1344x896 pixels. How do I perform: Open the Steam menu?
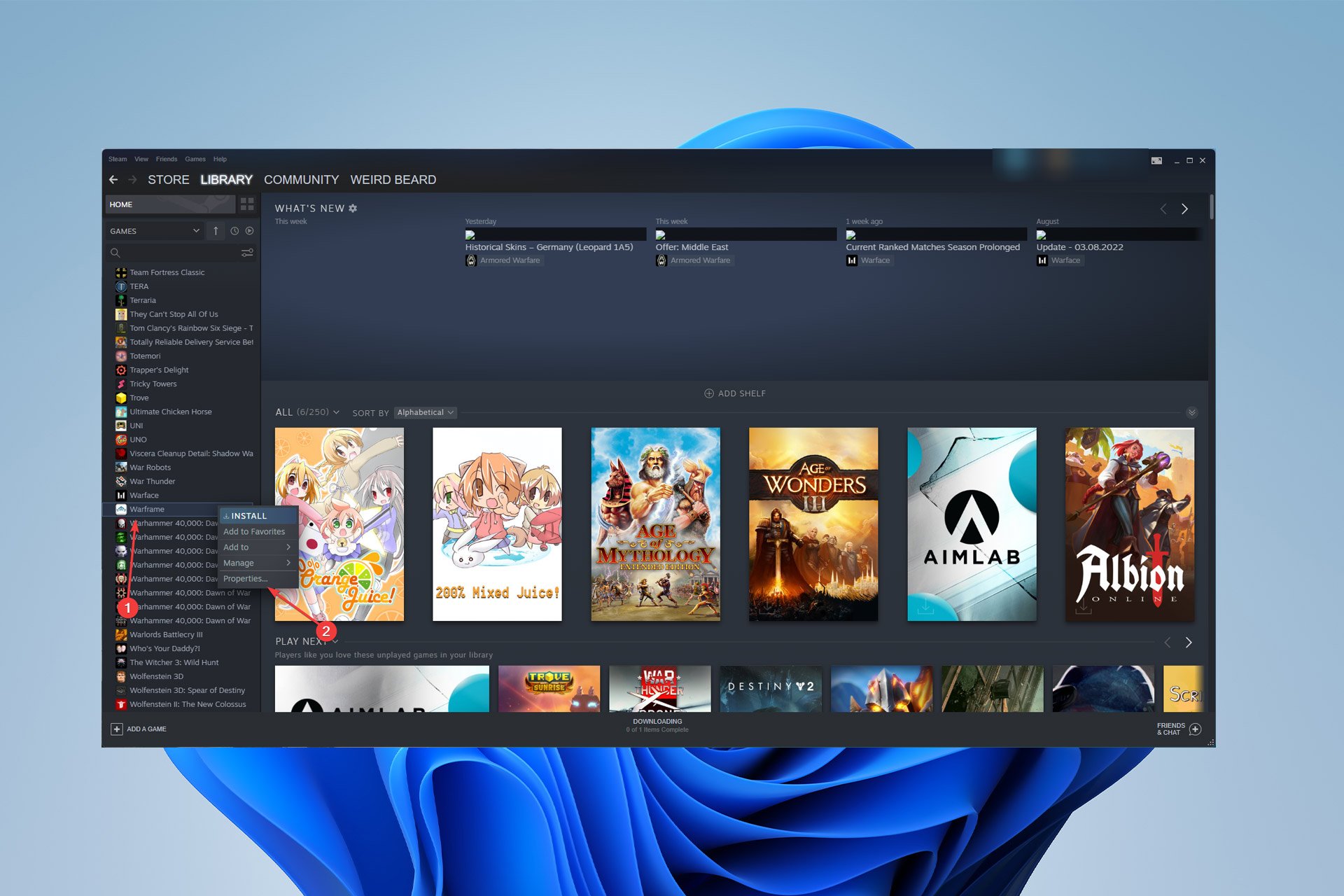(x=118, y=159)
